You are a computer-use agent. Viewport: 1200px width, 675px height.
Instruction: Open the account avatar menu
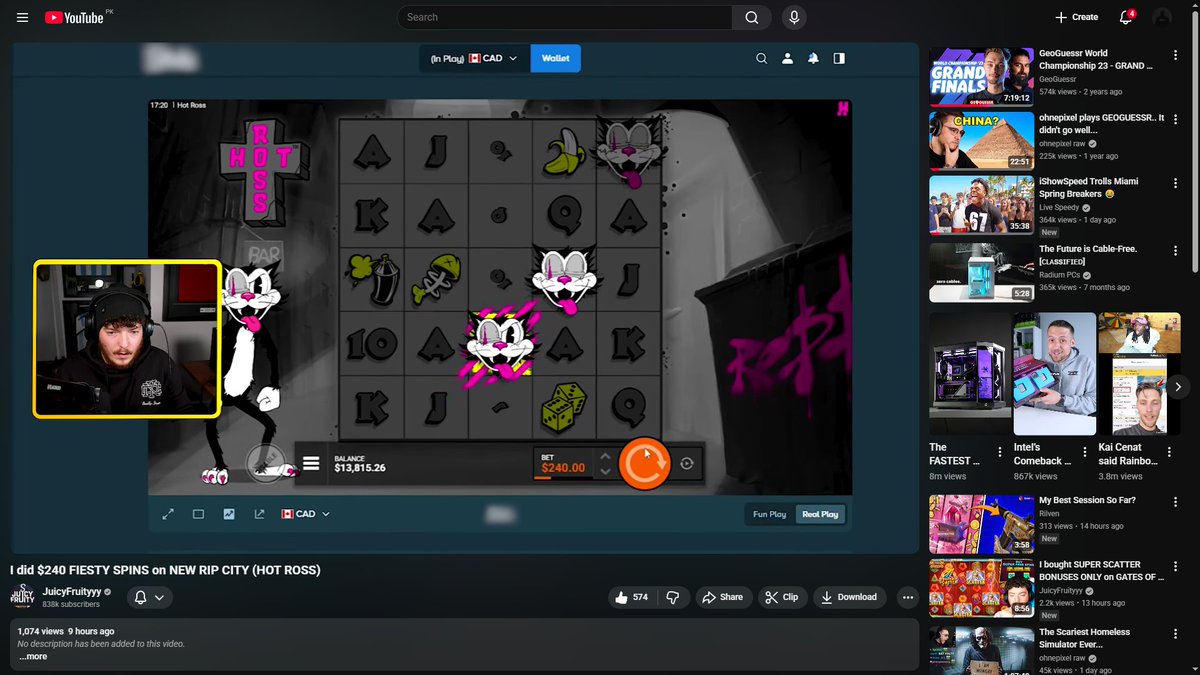pos(1162,17)
